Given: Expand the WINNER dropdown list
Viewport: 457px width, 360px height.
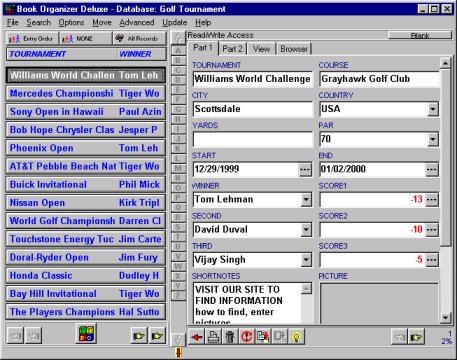Looking at the screenshot, I should [306, 199].
